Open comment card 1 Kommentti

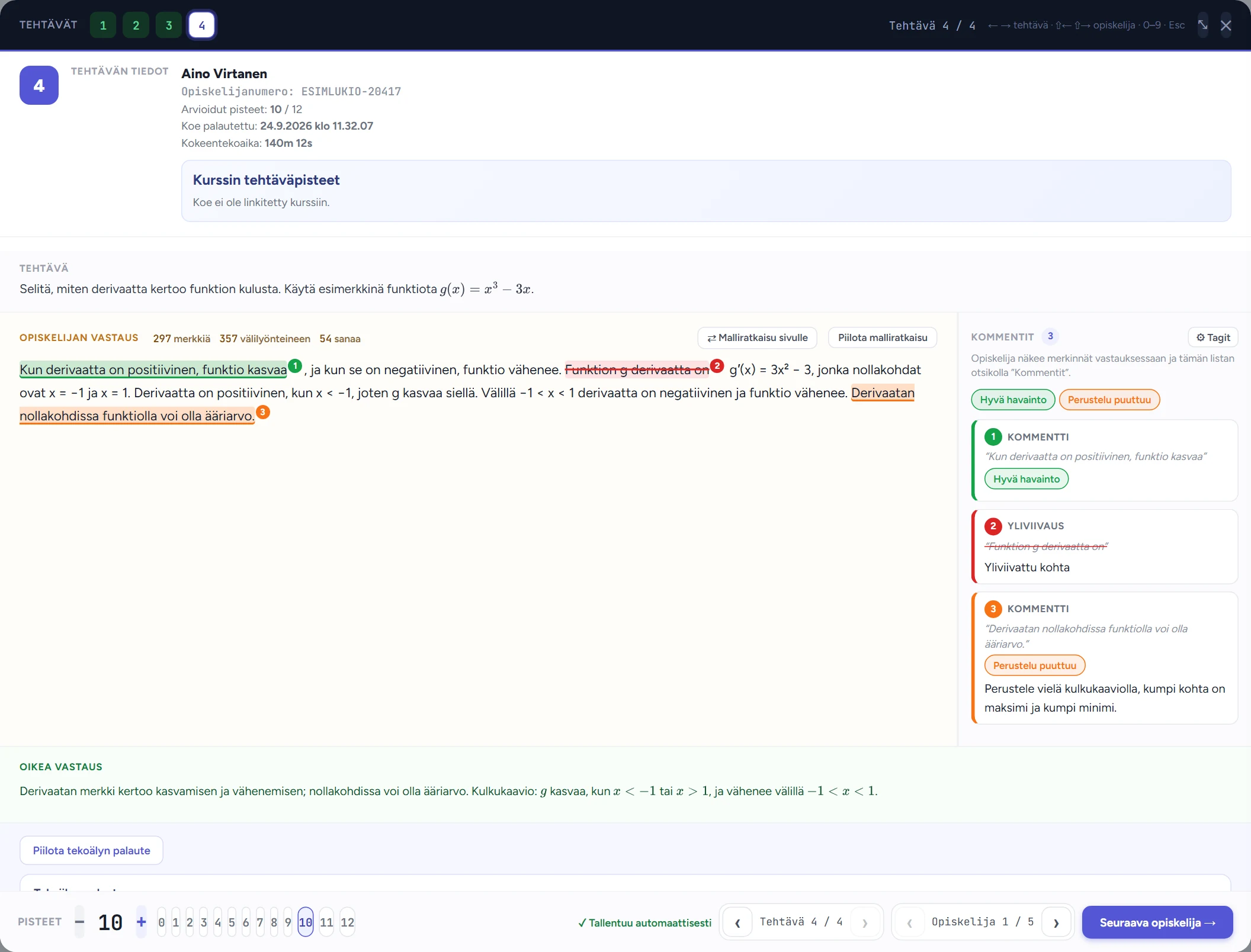1104,460
